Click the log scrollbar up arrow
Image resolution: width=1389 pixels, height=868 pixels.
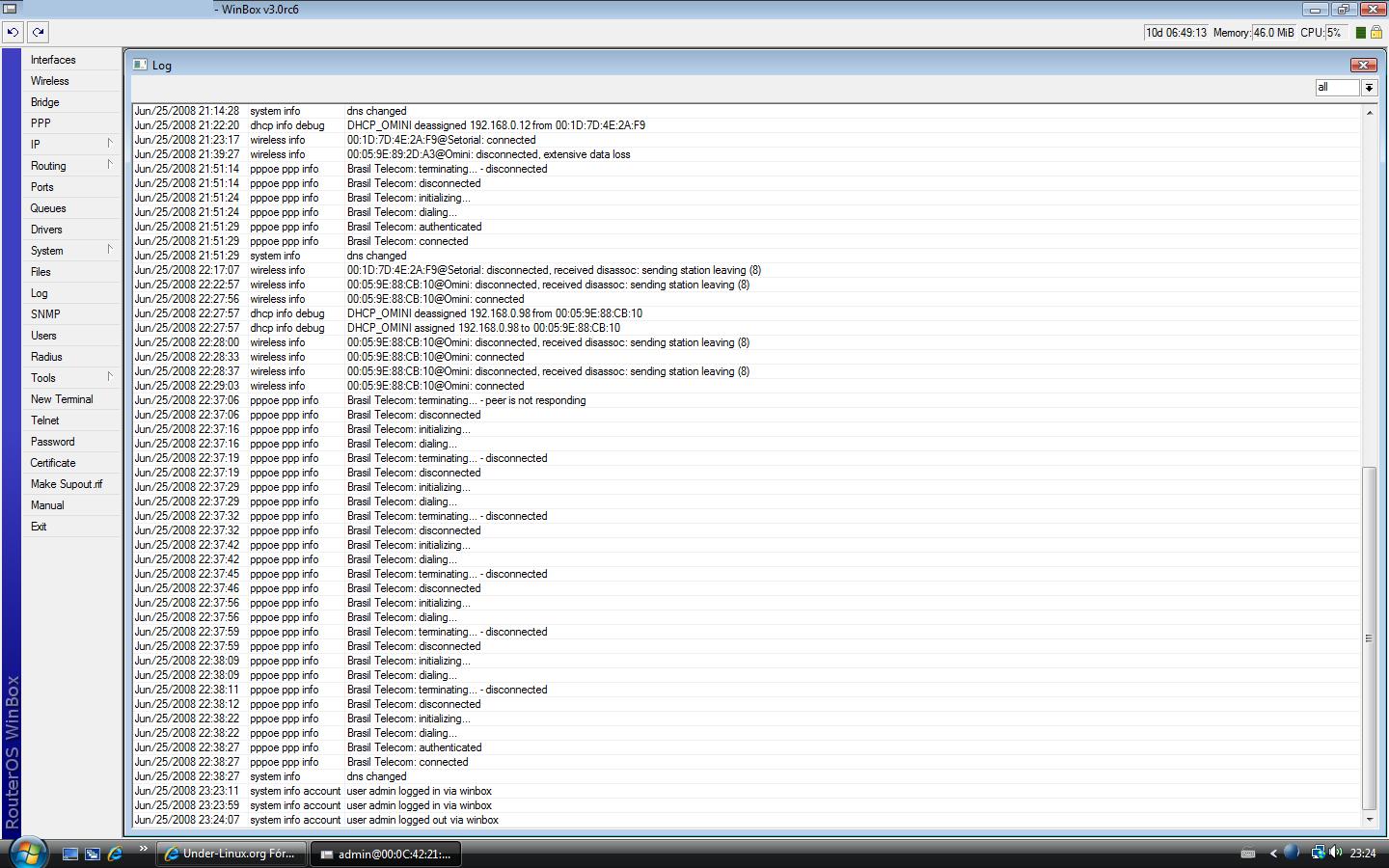(x=1369, y=113)
